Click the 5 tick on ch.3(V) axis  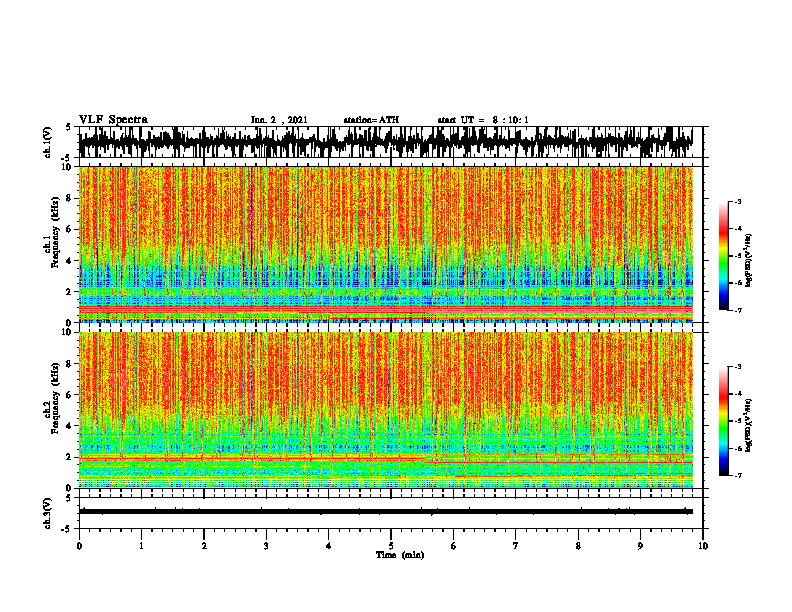coord(69,498)
